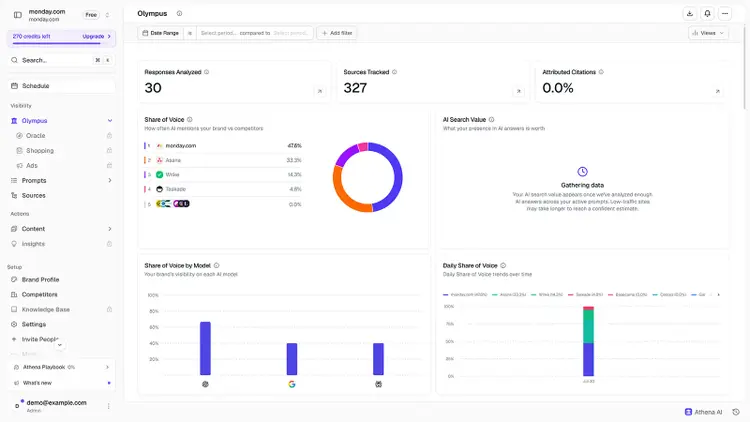The width and height of the screenshot is (750, 422).
Task: Click the lock icon next to Shopping
Action: (x=109, y=150)
